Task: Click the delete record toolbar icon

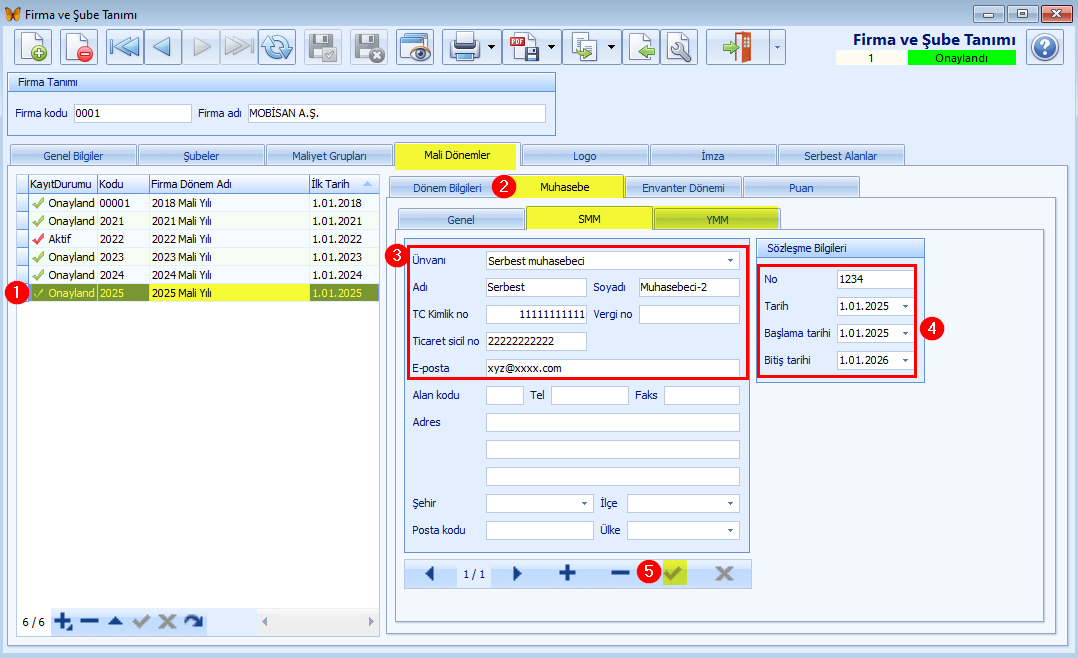Action: point(78,47)
